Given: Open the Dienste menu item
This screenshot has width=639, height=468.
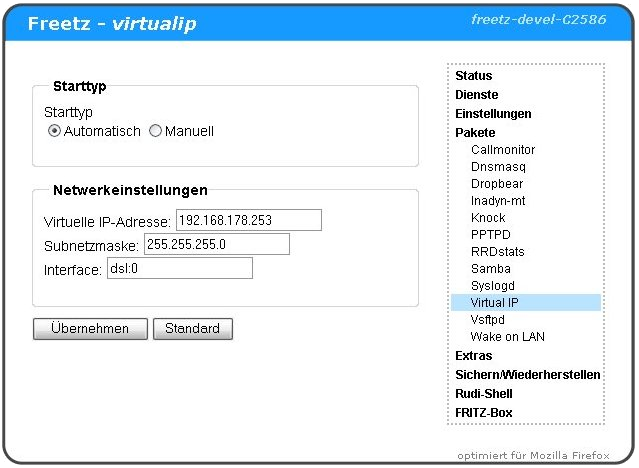Looking at the screenshot, I should coord(476,95).
